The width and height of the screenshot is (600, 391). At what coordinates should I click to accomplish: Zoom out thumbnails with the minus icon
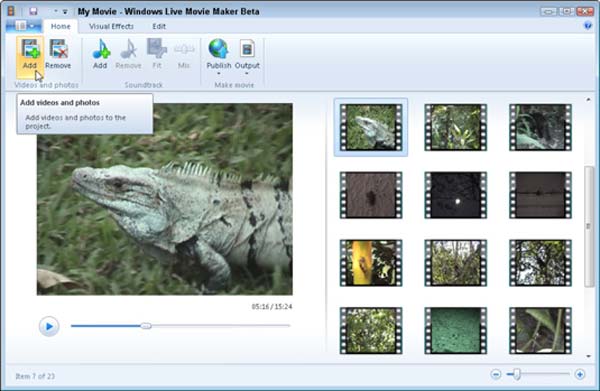pos(496,374)
